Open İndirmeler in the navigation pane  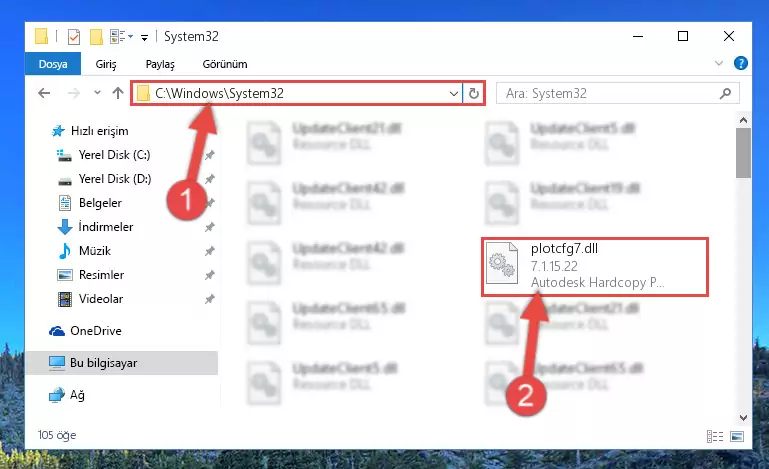click(106, 227)
